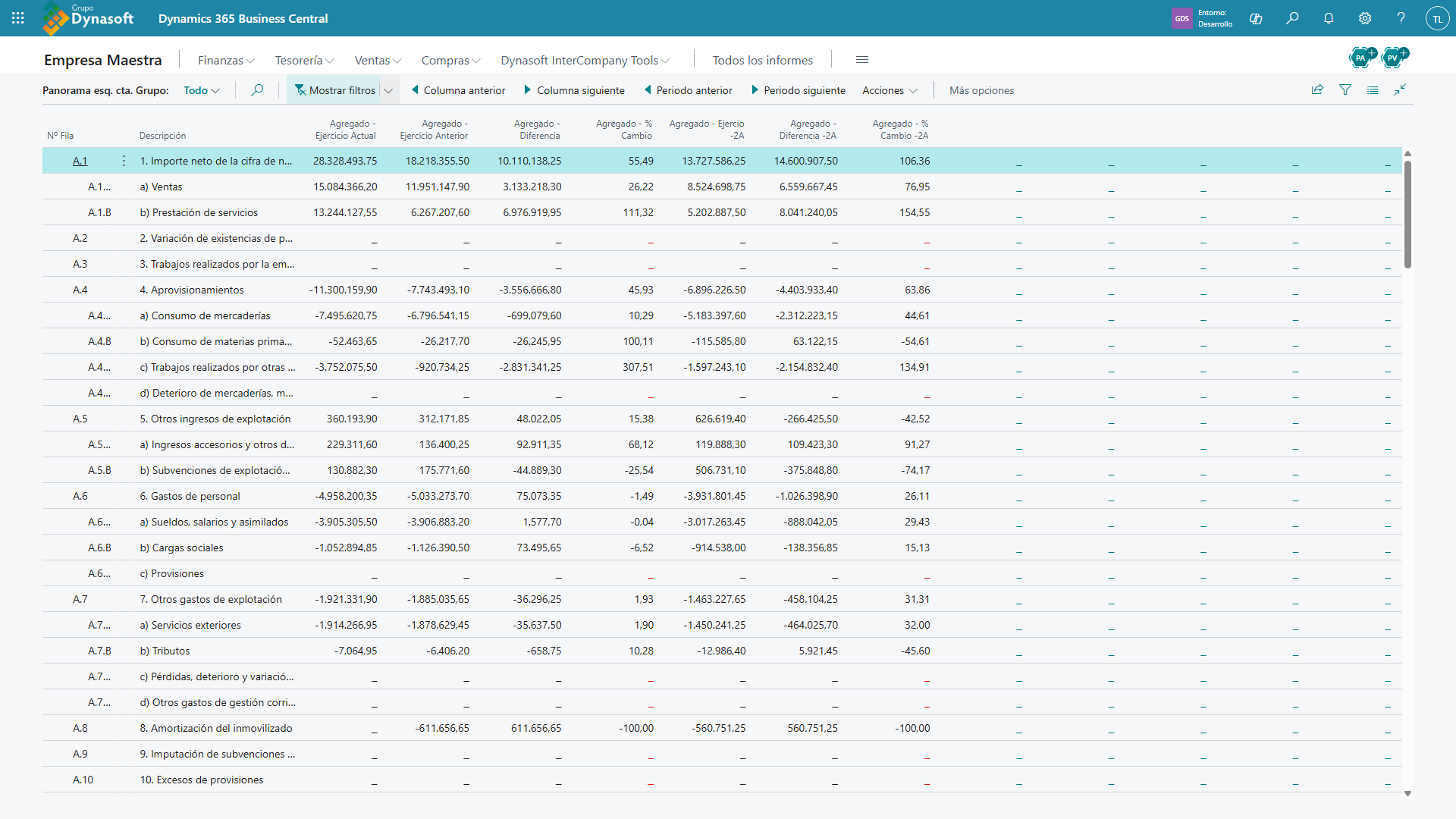Viewport: 1456px width, 819px height.
Task: Click the PV user presence badge
Action: coord(1394,57)
